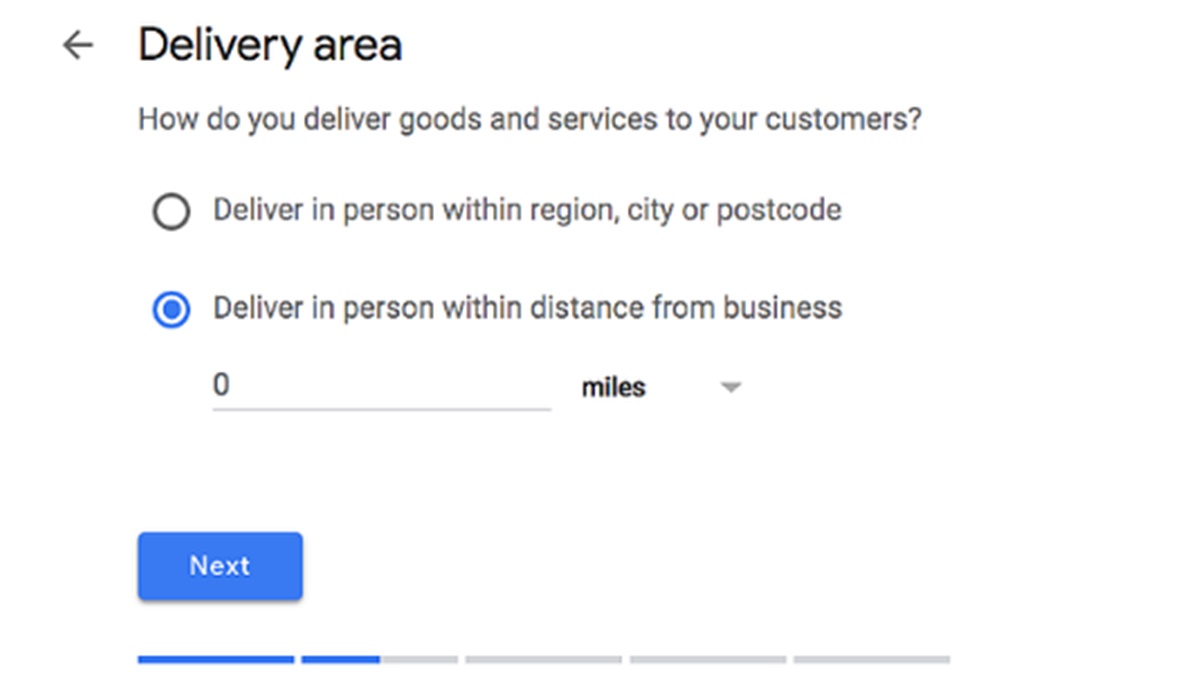The image size is (1200, 679).
Task: Click the 0 value in the distance field
Action: click(221, 385)
